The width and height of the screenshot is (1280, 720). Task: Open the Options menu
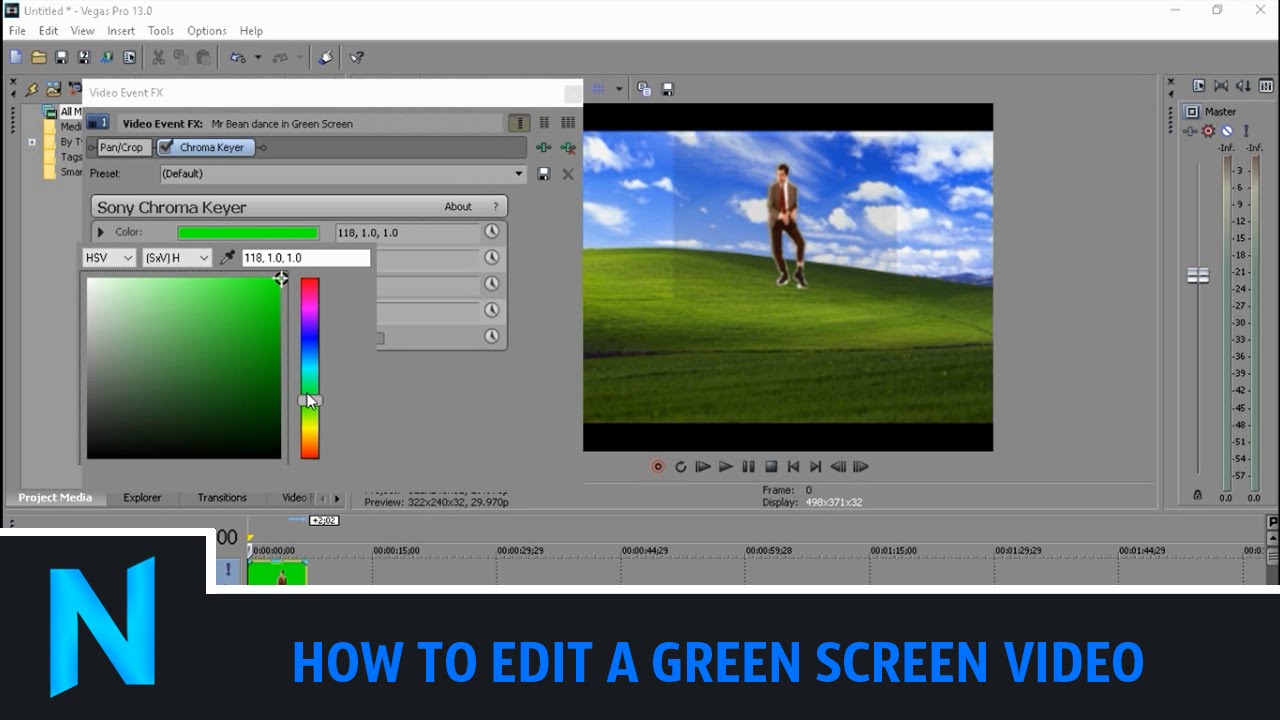click(x=207, y=31)
